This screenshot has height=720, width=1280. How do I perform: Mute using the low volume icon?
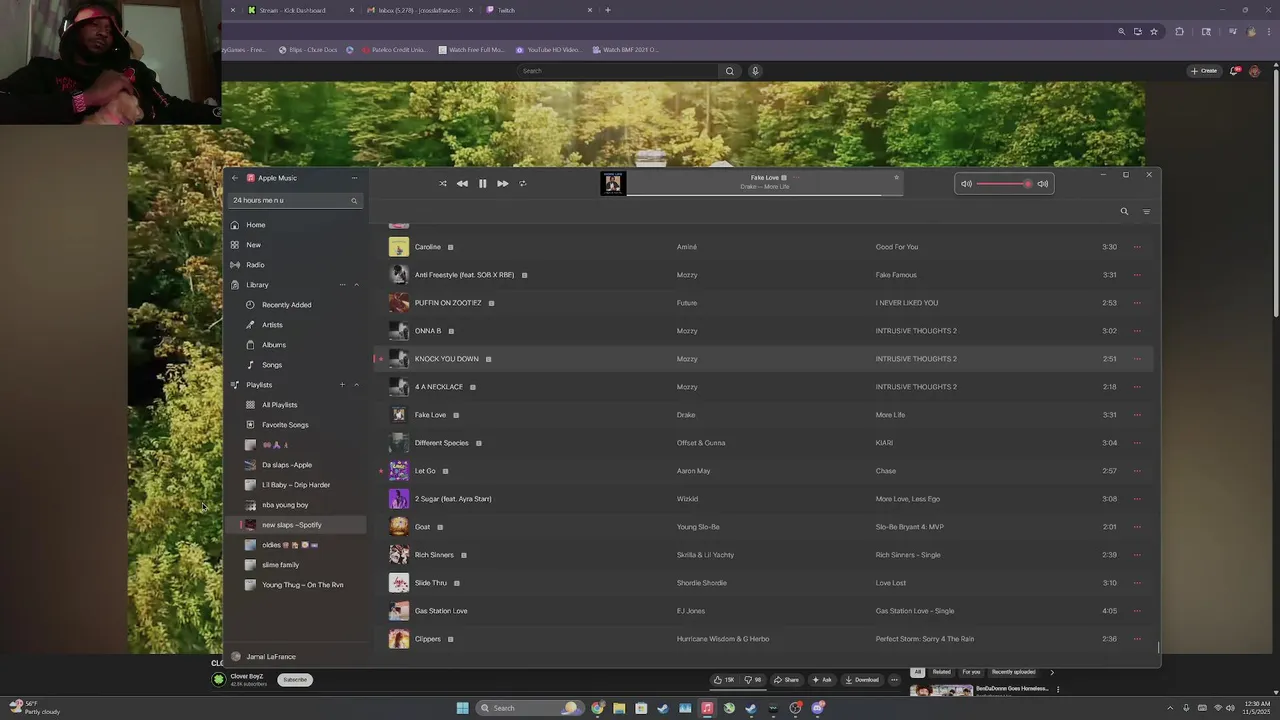click(x=966, y=184)
